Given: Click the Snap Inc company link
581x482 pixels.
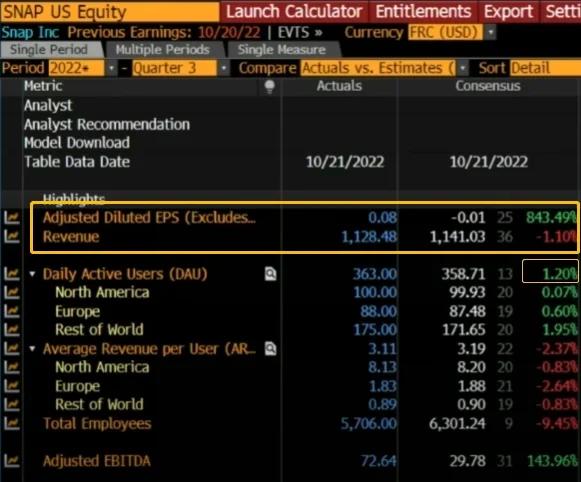Looking at the screenshot, I should [x=30, y=33].
